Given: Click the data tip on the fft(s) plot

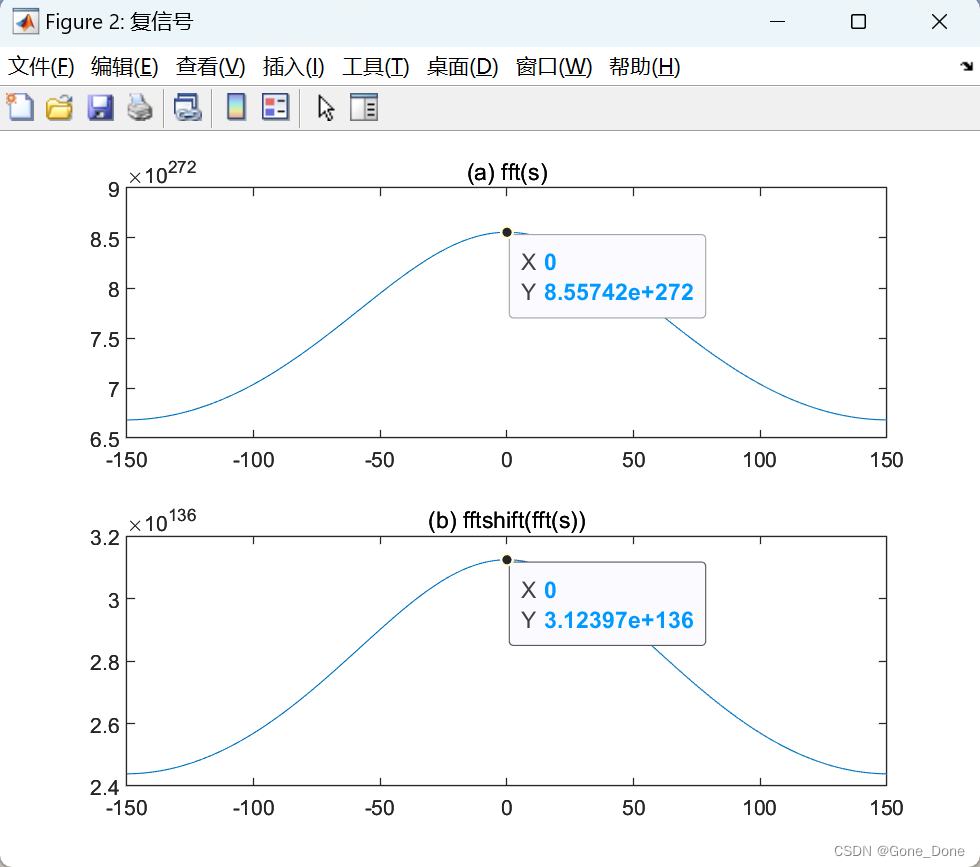Looking at the screenshot, I should click(x=607, y=276).
